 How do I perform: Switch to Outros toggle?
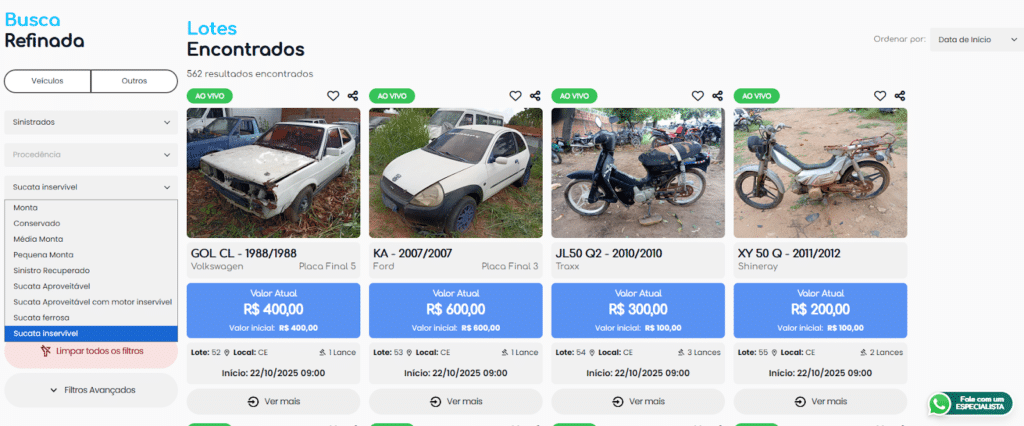(x=134, y=81)
